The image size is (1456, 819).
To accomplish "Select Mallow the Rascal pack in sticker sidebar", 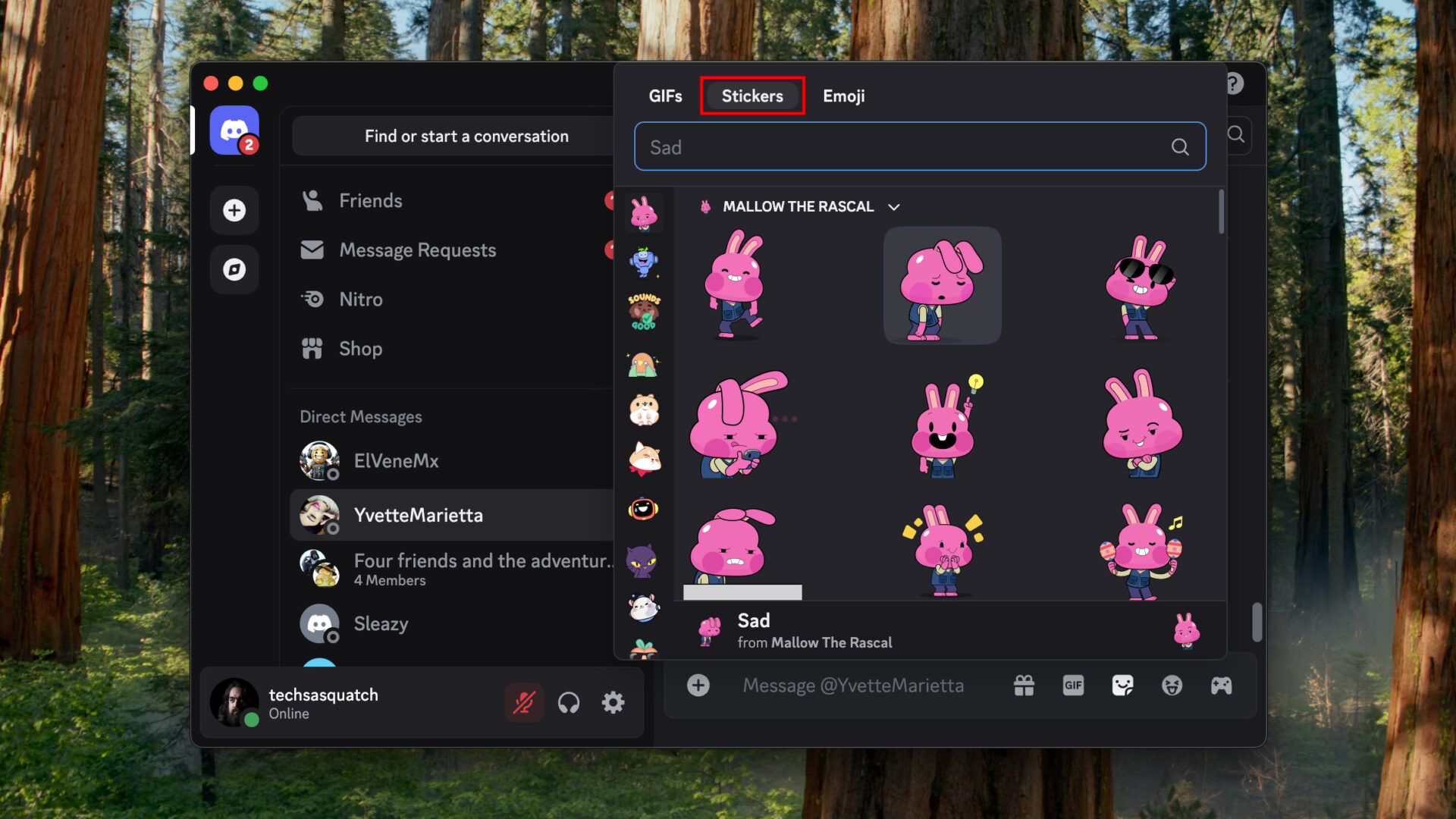I will [644, 213].
